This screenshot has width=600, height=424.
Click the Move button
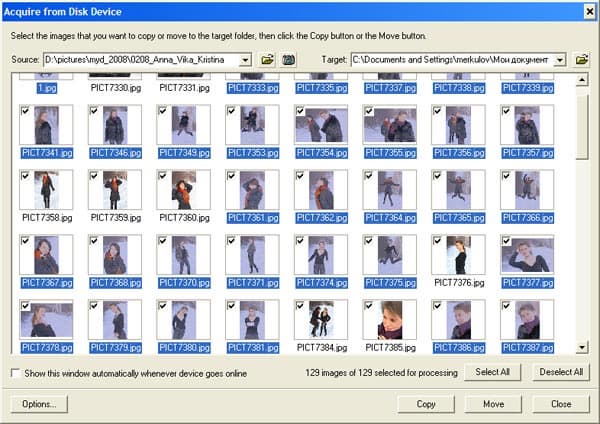(x=493, y=404)
